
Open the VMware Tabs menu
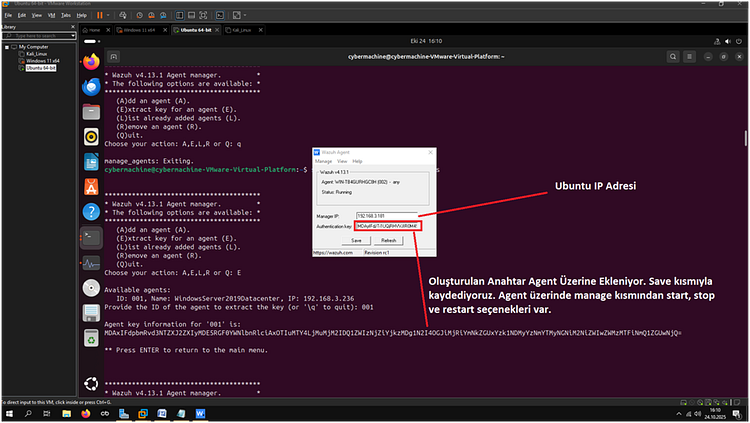[x=66, y=15]
